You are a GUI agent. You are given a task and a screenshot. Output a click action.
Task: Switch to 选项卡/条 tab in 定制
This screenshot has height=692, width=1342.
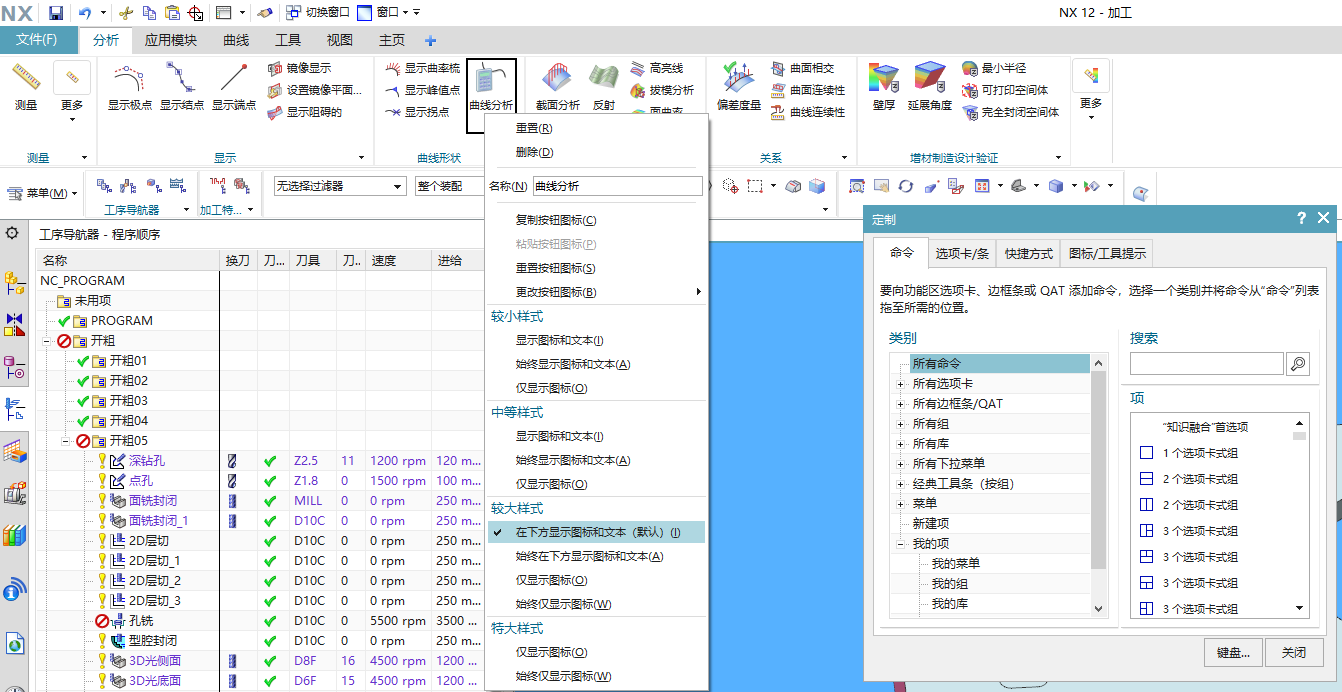click(x=962, y=253)
